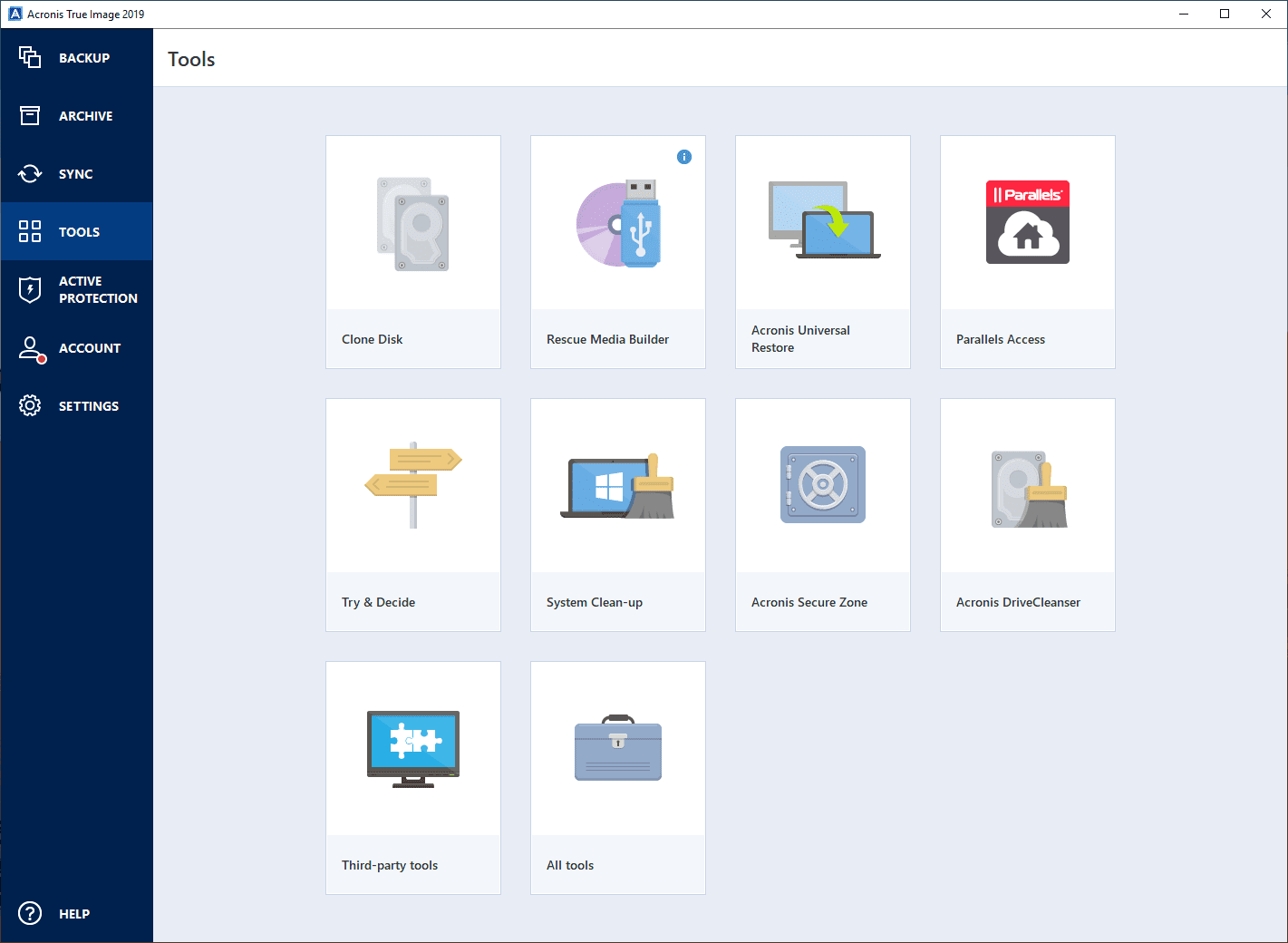
Task: Open the Account person icon
Action: (32, 349)
